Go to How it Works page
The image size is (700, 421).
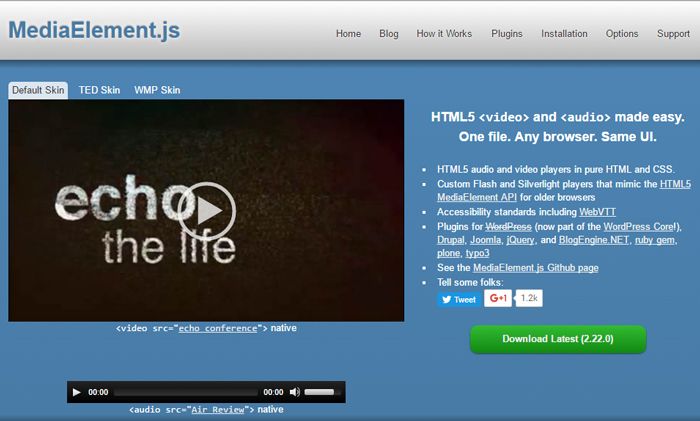(x=444, y=33)
